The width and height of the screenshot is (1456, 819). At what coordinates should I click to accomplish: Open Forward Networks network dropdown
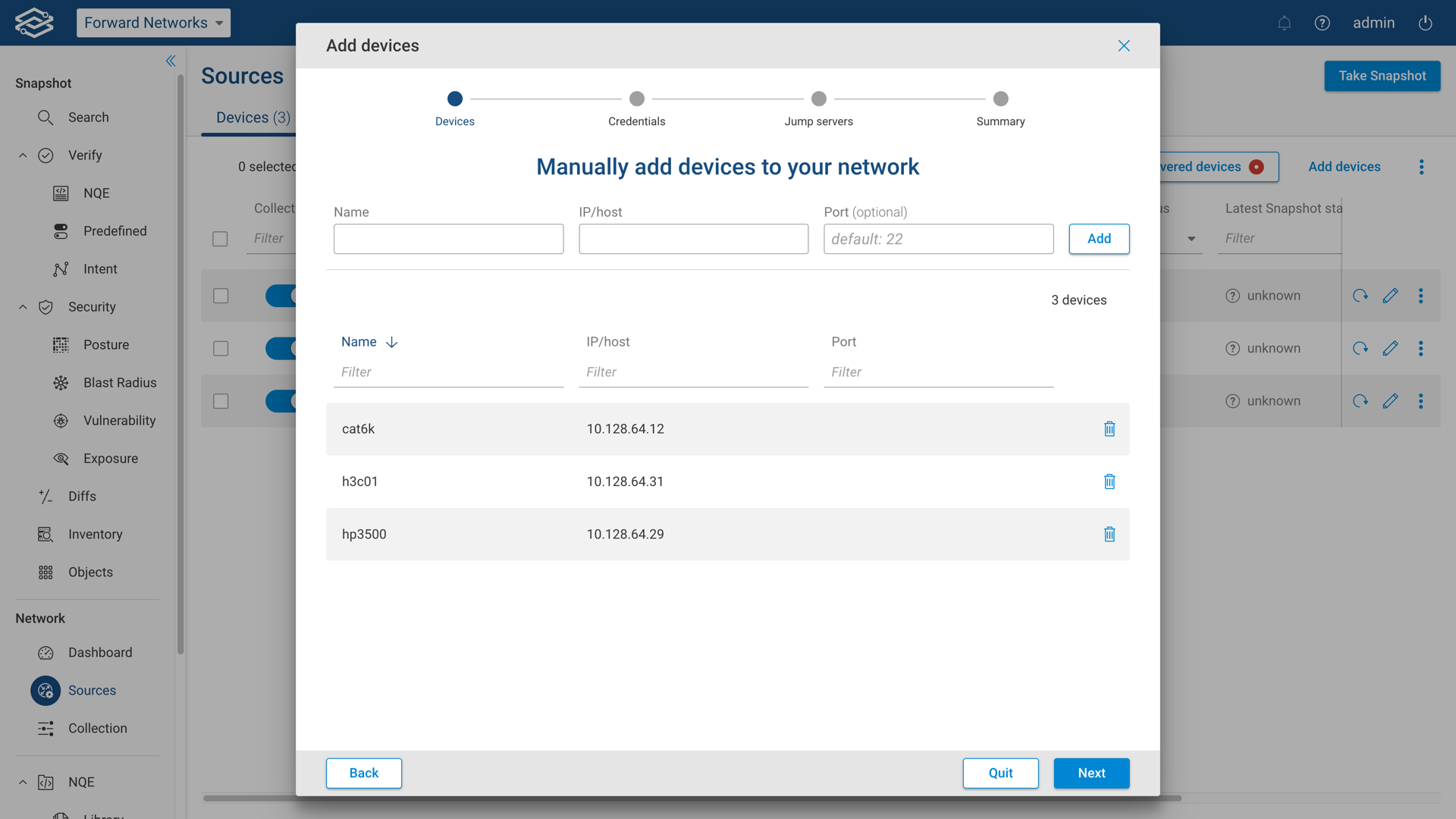point(153,23)
